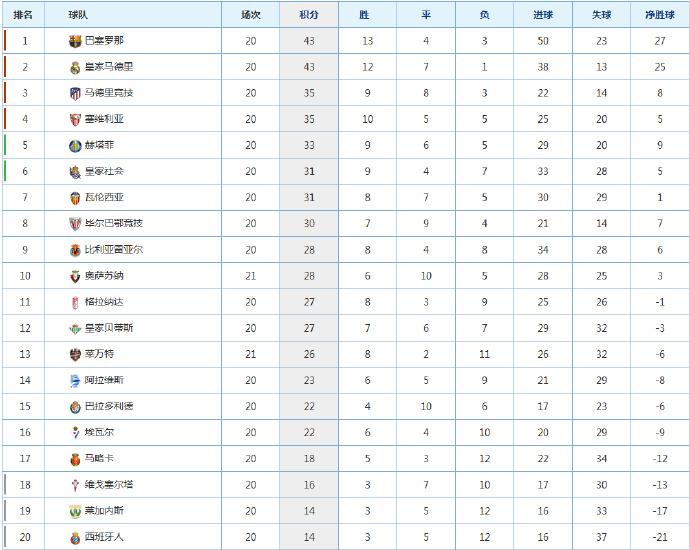Screen dimensions: 690x550
Task: Click the 奥萨苏纳 team name
Action: coord(103,276)
